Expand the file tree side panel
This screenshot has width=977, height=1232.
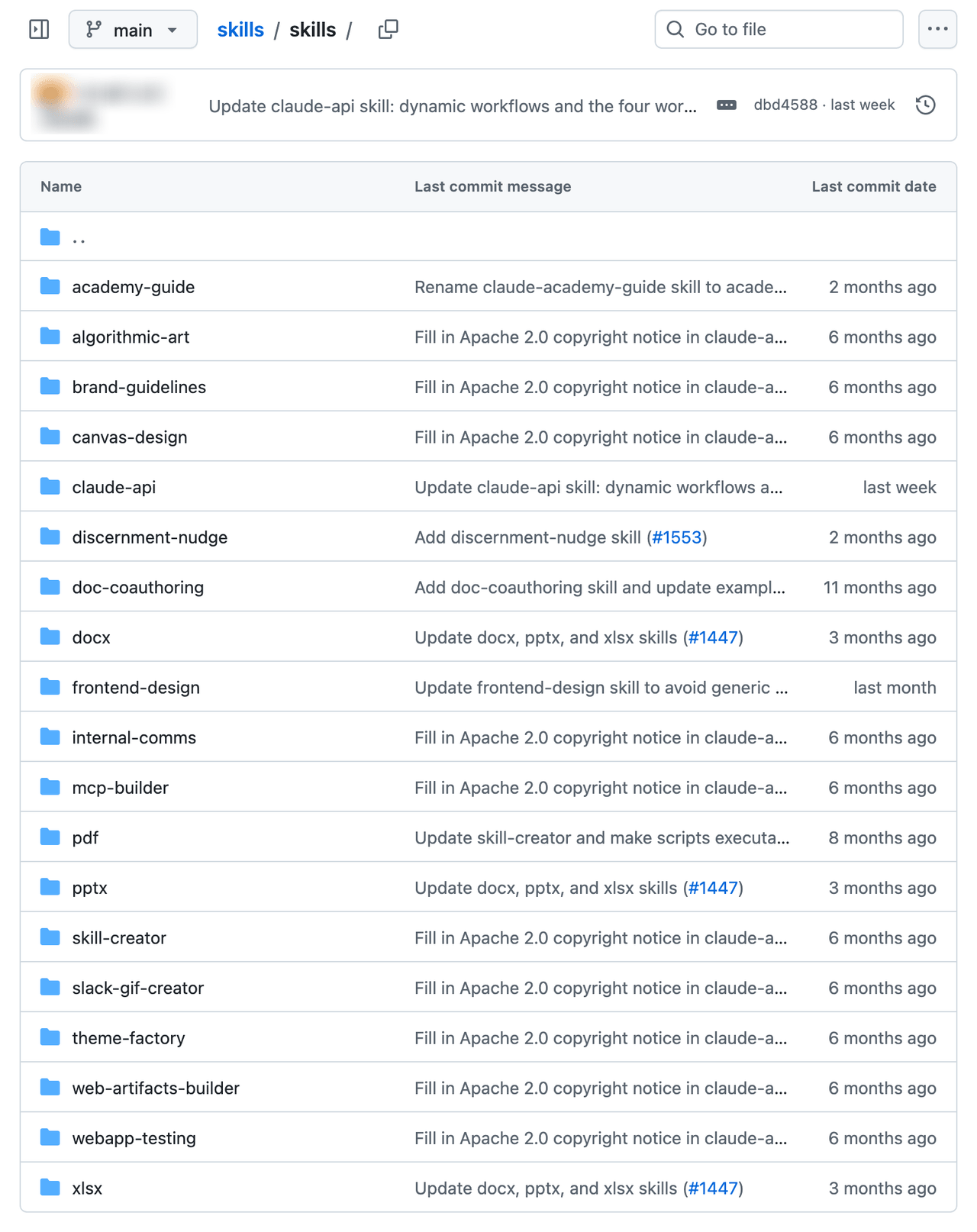39,30
